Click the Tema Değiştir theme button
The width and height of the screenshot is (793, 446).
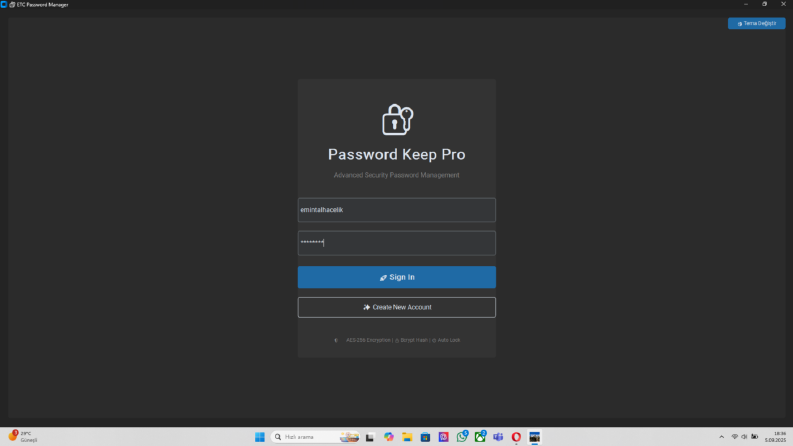tap(757, 23)
